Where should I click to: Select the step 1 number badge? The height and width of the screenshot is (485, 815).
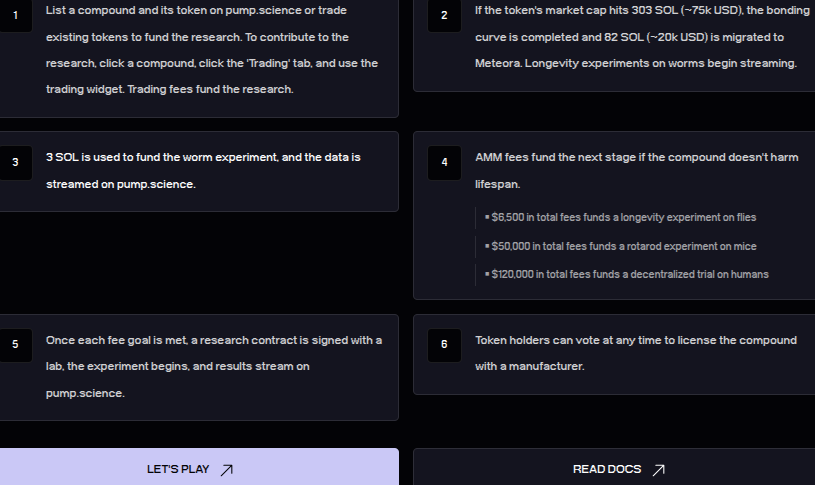(16, 16)
